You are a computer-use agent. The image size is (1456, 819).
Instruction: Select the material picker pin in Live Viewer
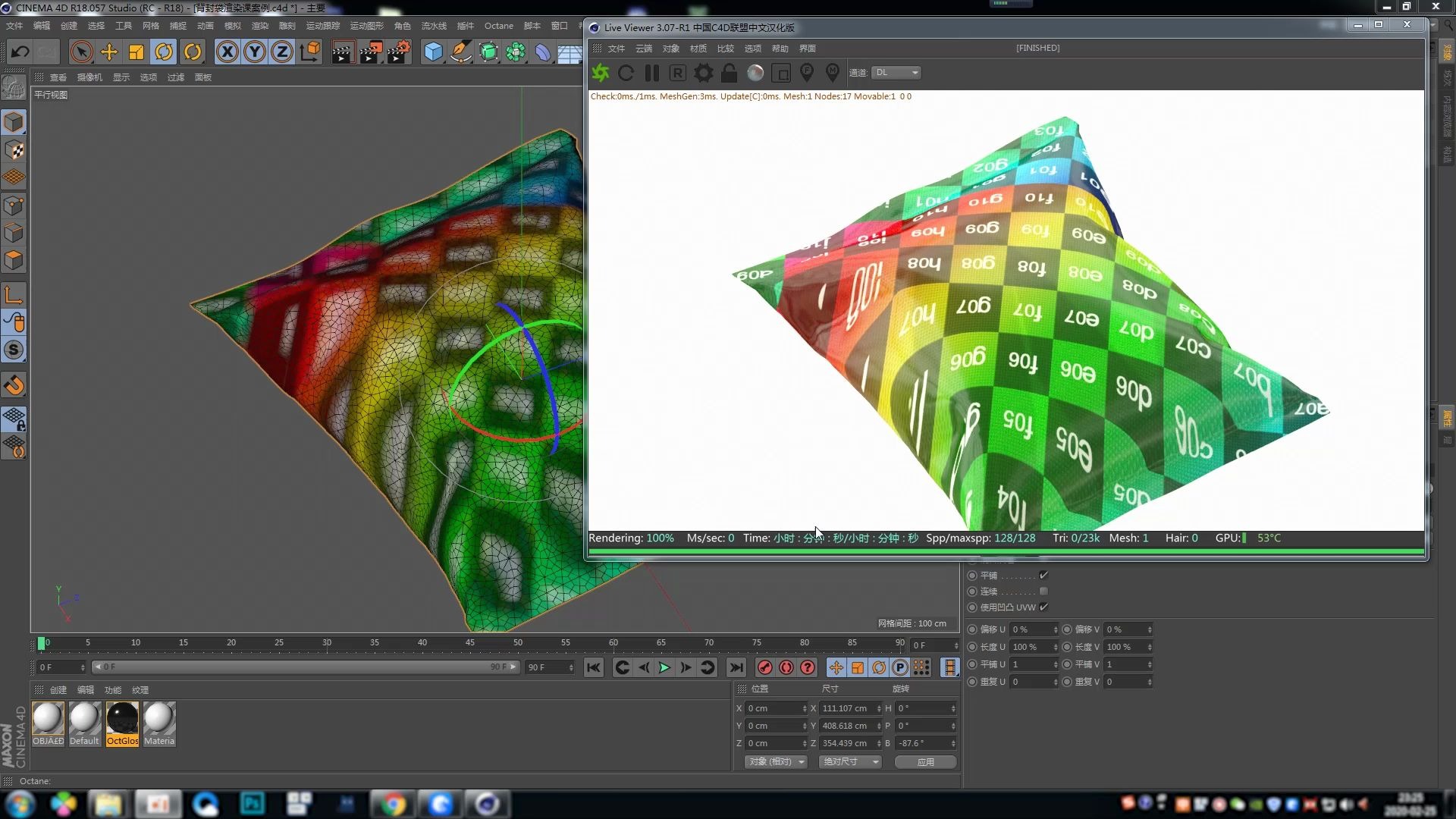[x=832, y=72]
